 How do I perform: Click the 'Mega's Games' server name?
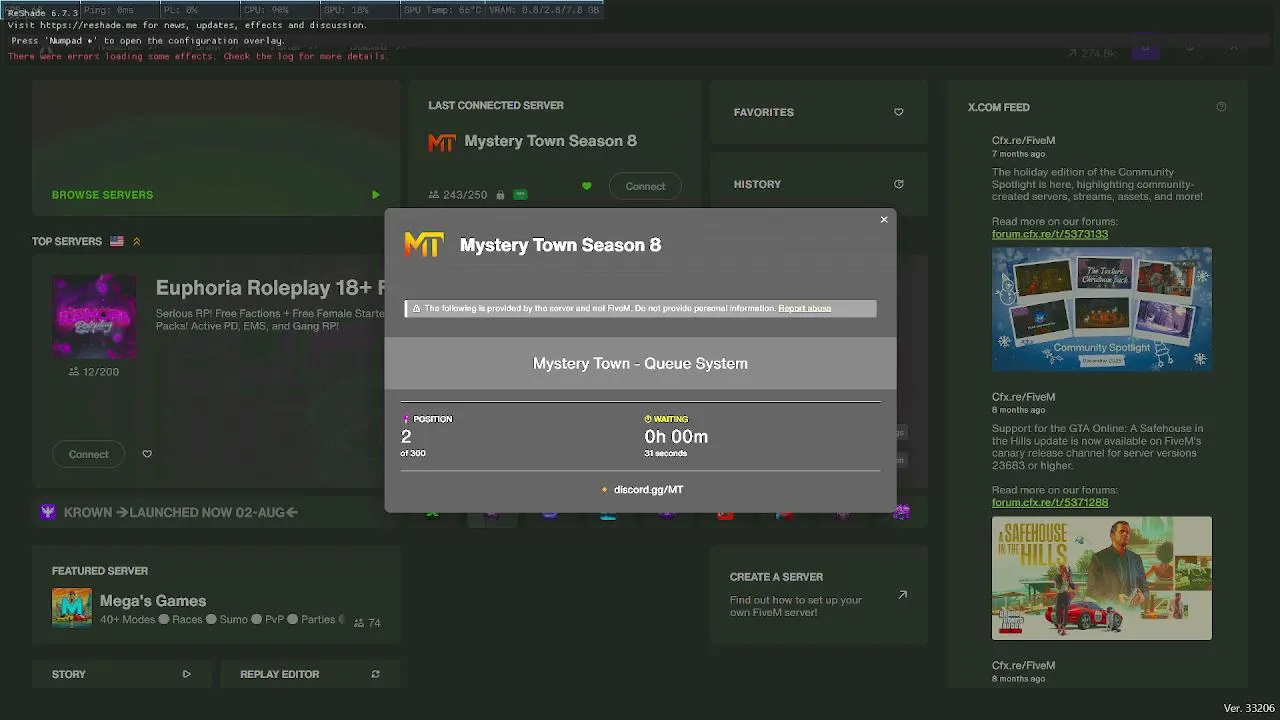coord(153,601)
